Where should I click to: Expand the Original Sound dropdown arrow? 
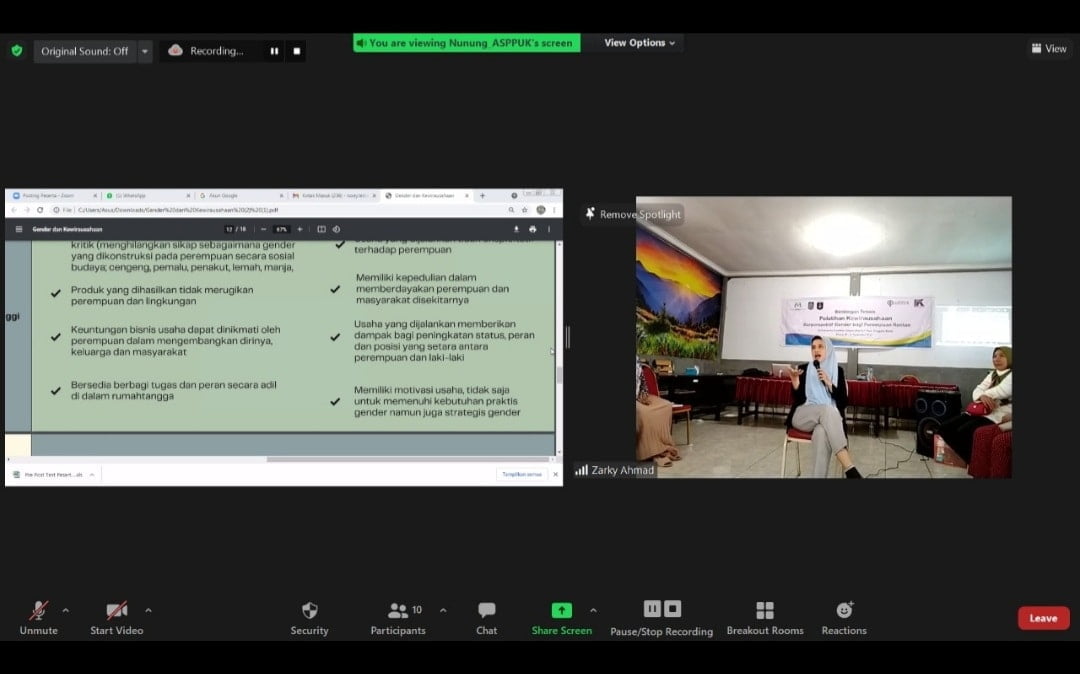click(145, 51)
